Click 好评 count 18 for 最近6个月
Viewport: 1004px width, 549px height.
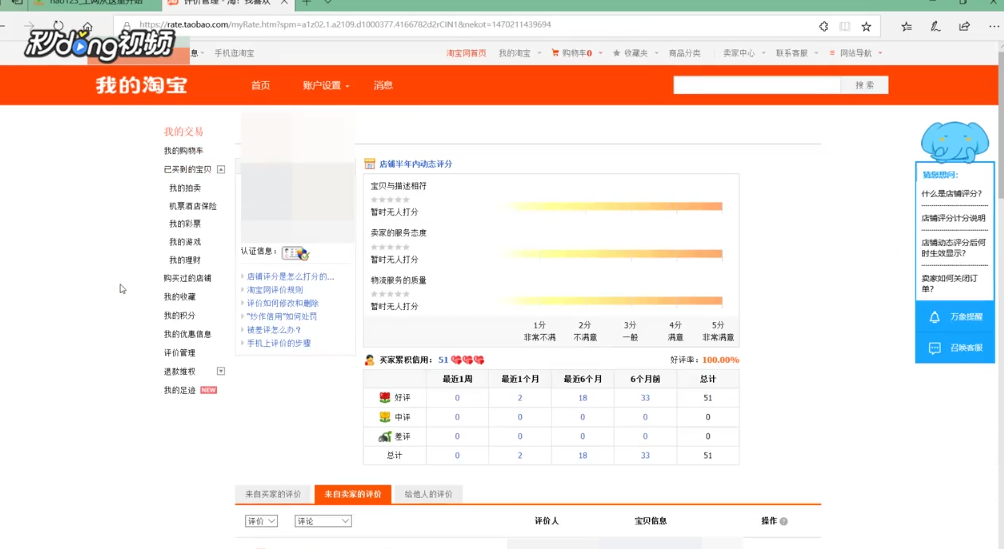583,398
